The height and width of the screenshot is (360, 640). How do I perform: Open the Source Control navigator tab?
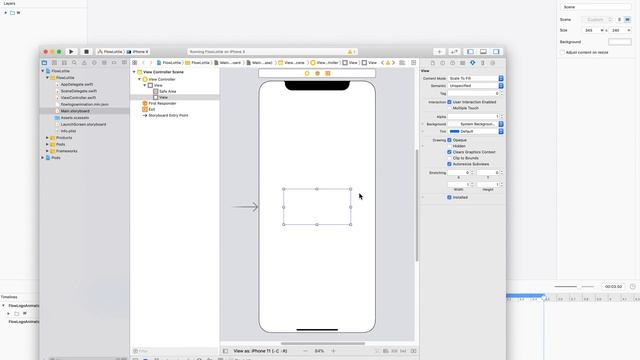(54, 63)
